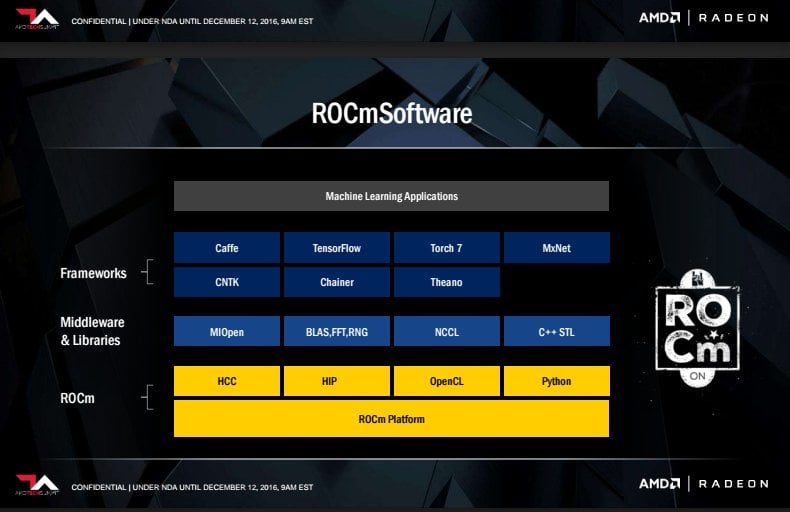Click the MxNet framework box
Image resolution: width=790 pixels, height=512 pixels.
pos(557,247)
